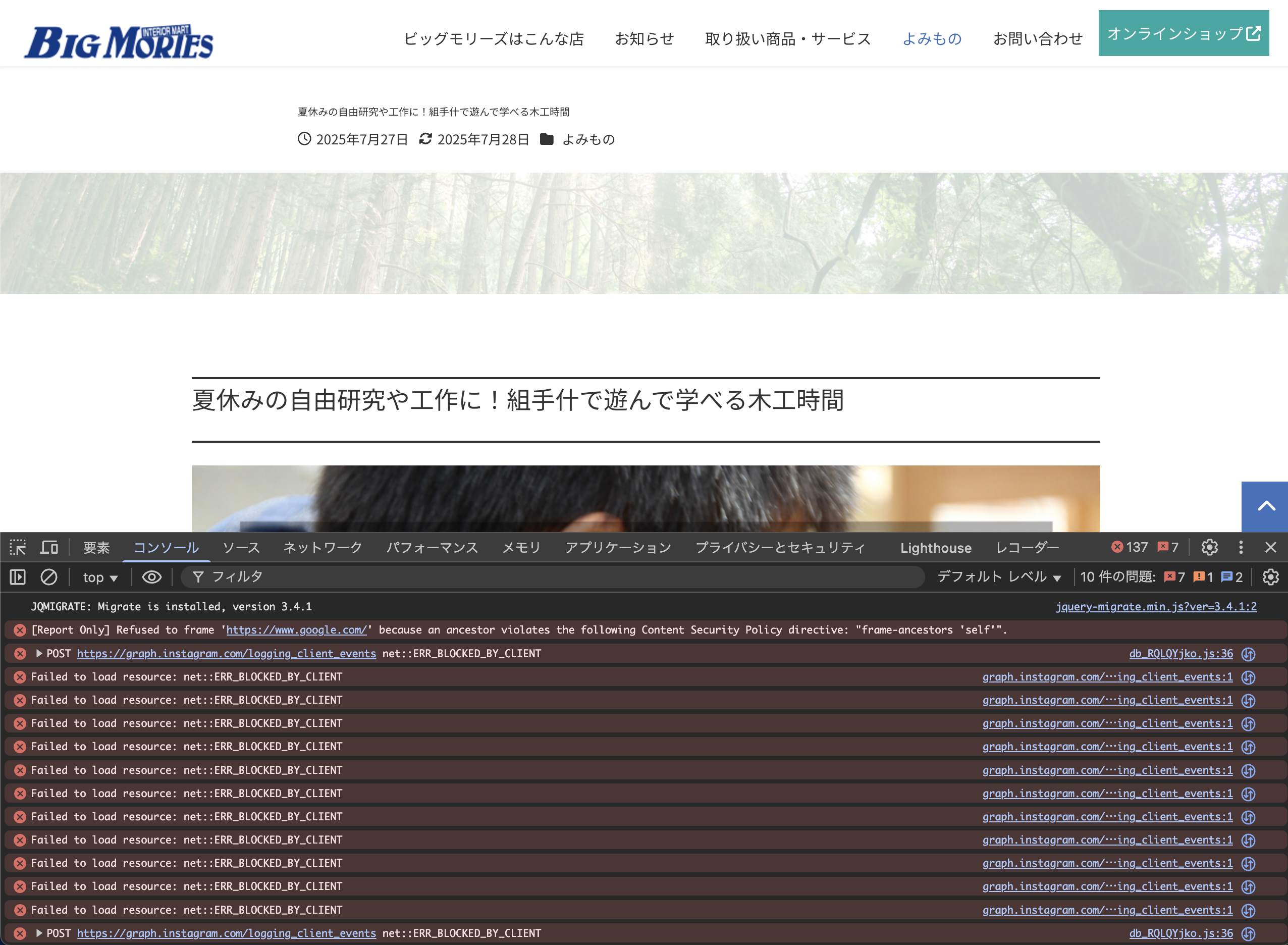The width and height of the screenshot is (1288, 945).
Task: Click the 137 errors counter
Action: [1130, 547]
